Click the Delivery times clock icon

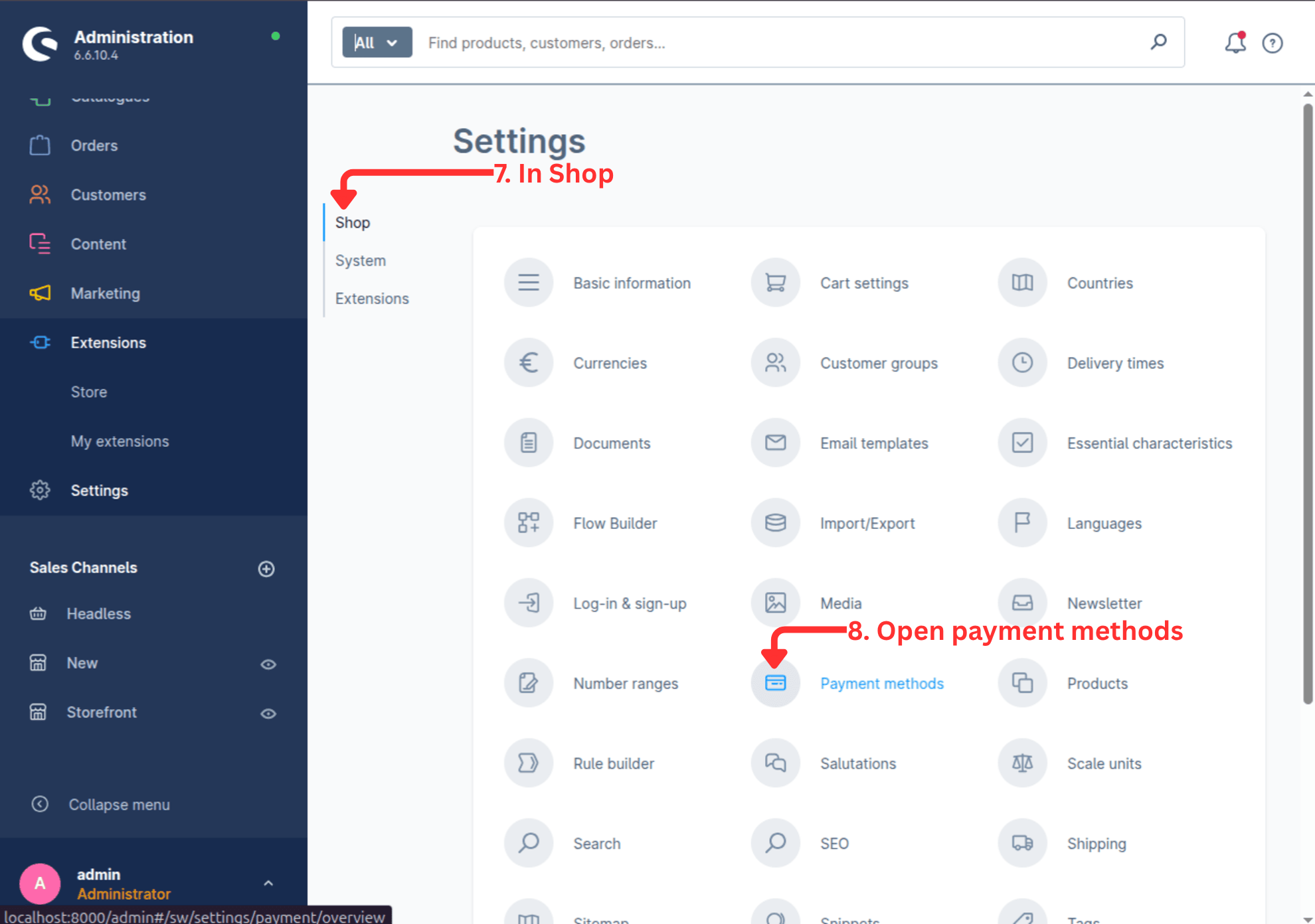(1022, 363)
